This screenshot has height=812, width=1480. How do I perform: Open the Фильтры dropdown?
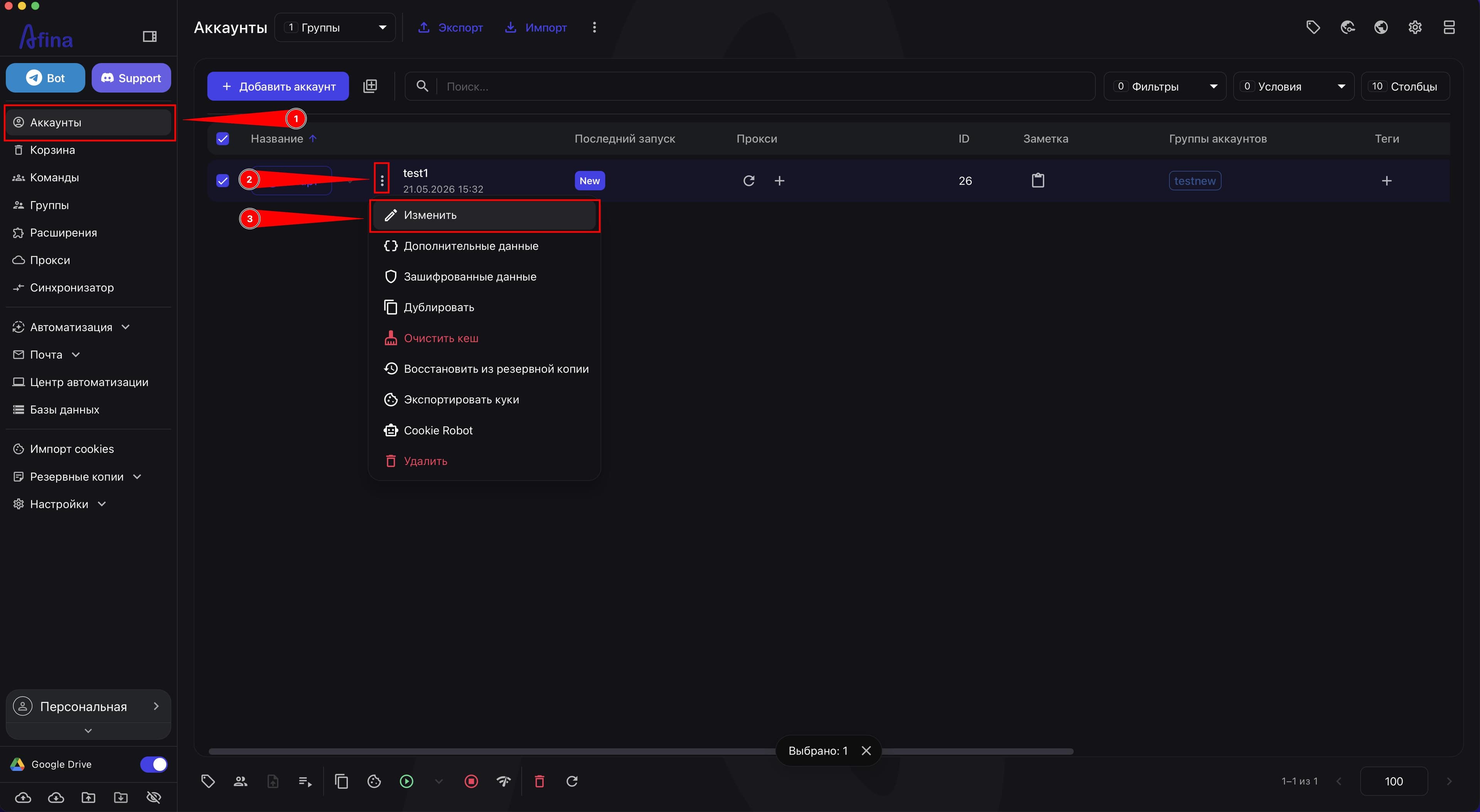pos(1165,86)
